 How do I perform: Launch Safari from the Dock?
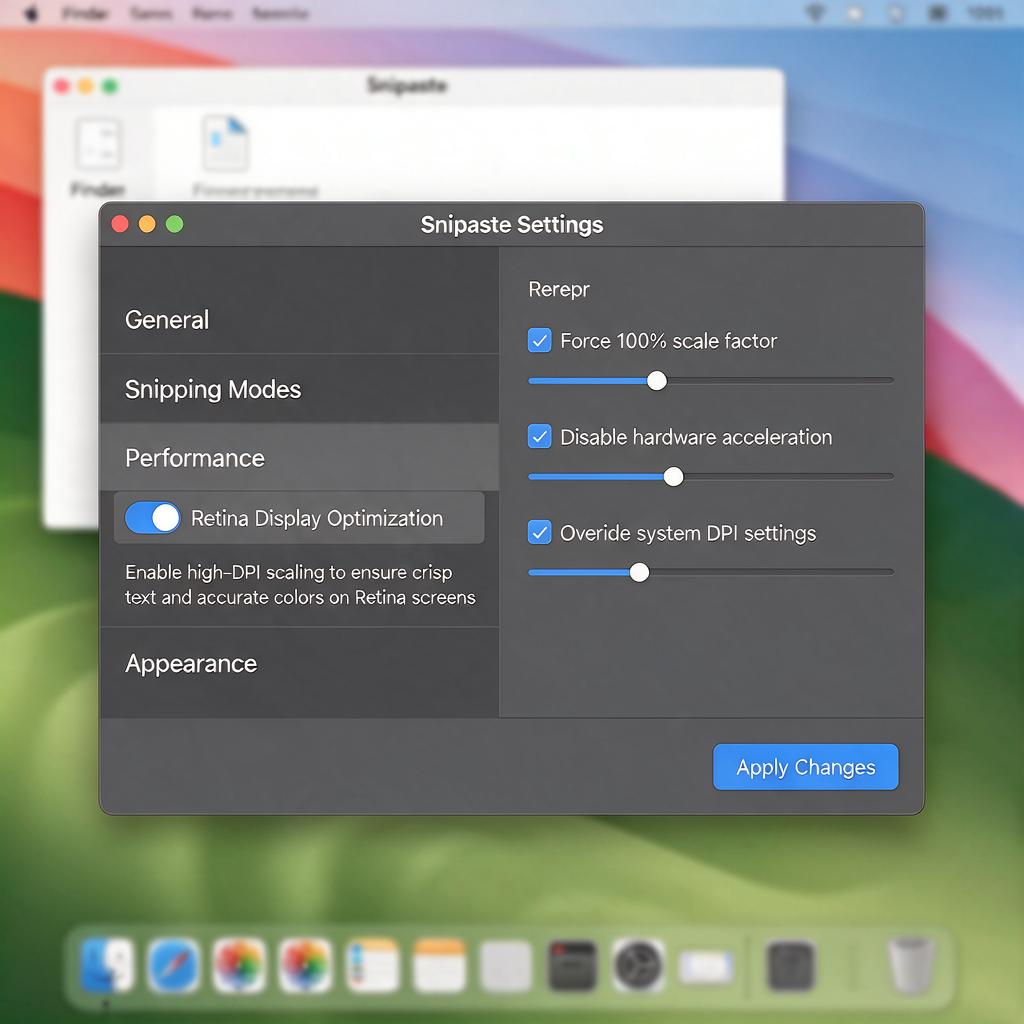(x=173, y=965)
